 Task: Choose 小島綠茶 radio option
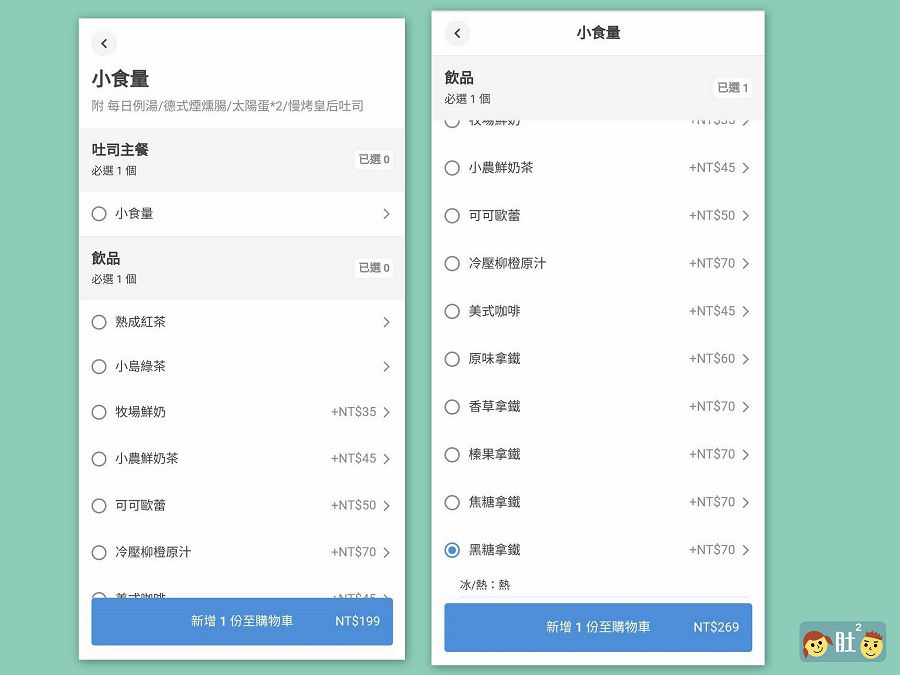pyautogui.click(x=99, y=366)
